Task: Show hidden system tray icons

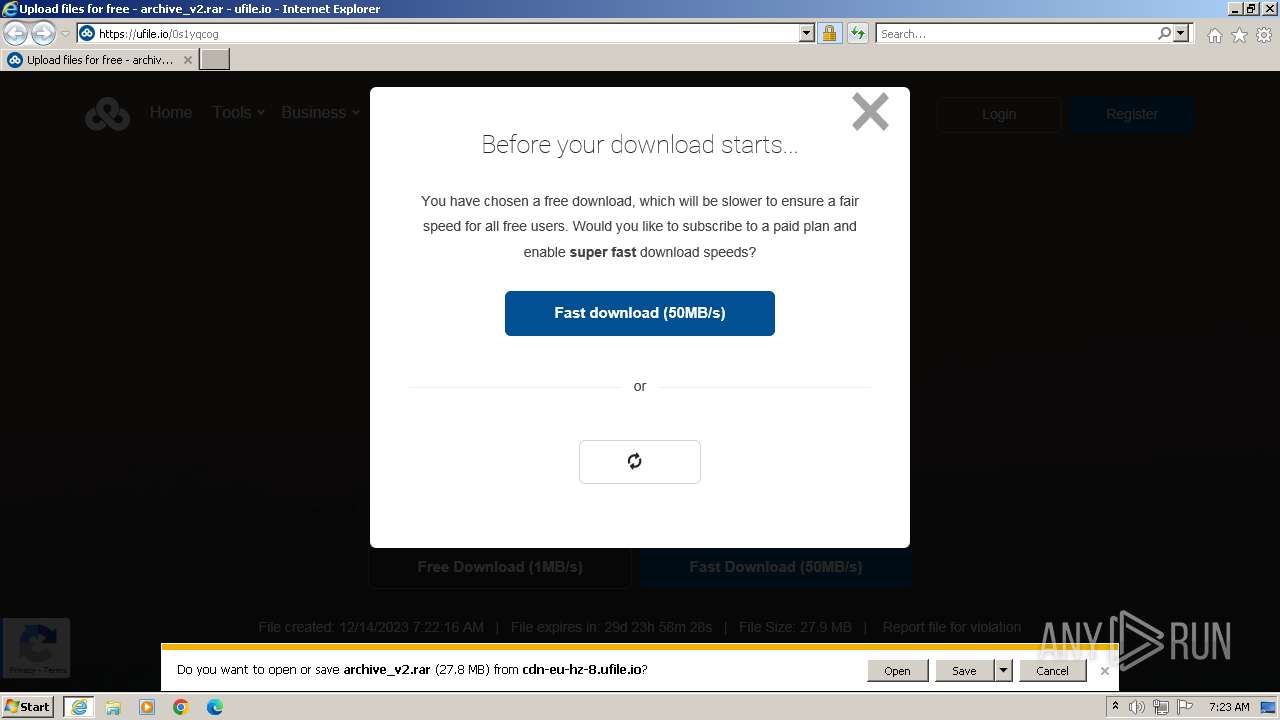Action: pyautogui.click(x=1115, y=707)
